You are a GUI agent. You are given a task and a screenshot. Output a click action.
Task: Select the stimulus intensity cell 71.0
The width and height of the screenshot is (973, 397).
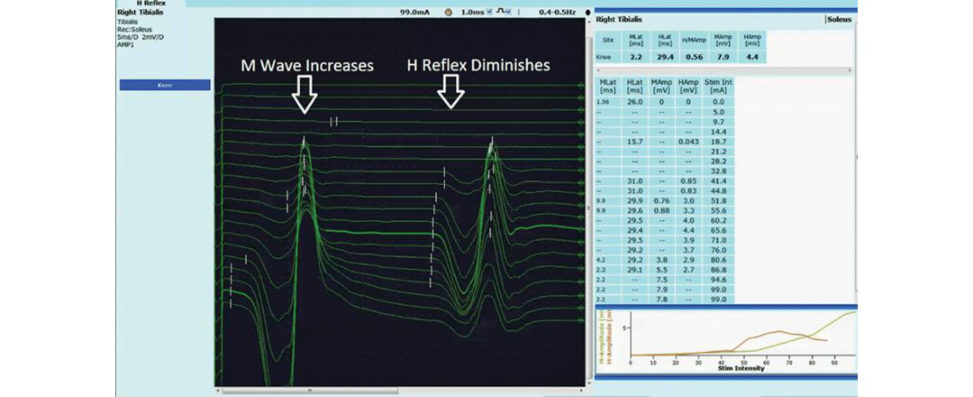(719, 240)
